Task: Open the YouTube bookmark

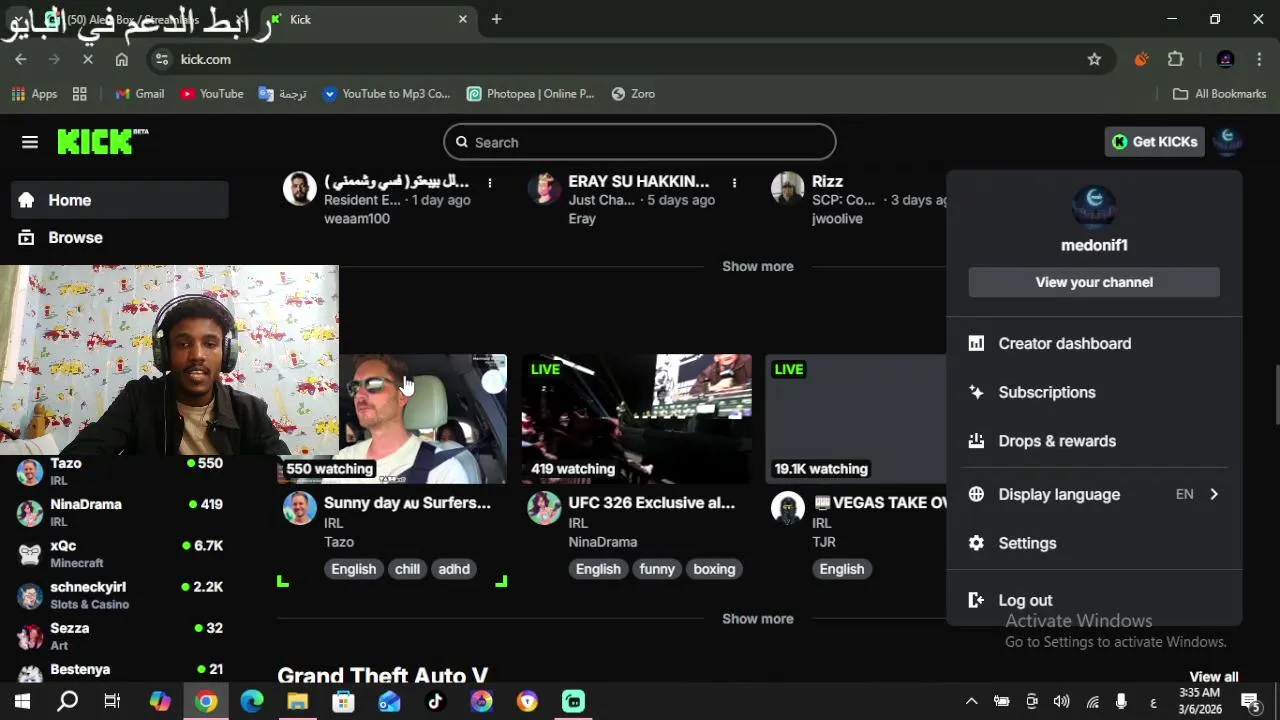Action: coord(211,94)
